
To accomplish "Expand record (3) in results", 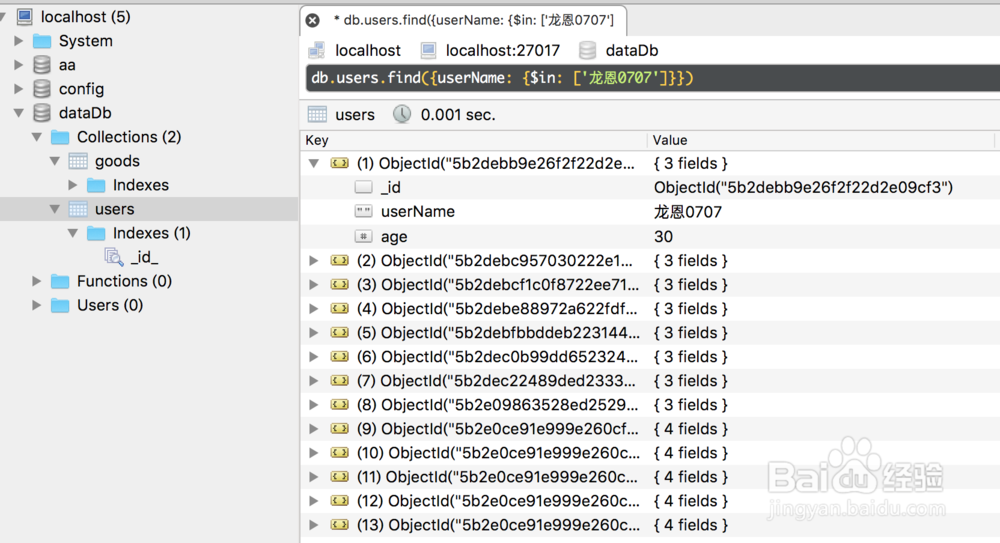I will [314, 285].
